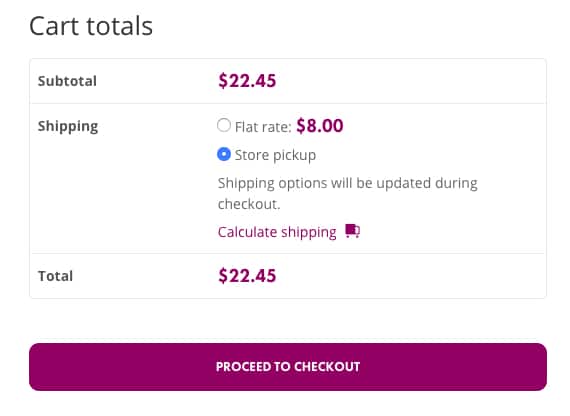Click the Cart totals heading
The width and height of the screenshot is (570, 416).
pos(91,26)
